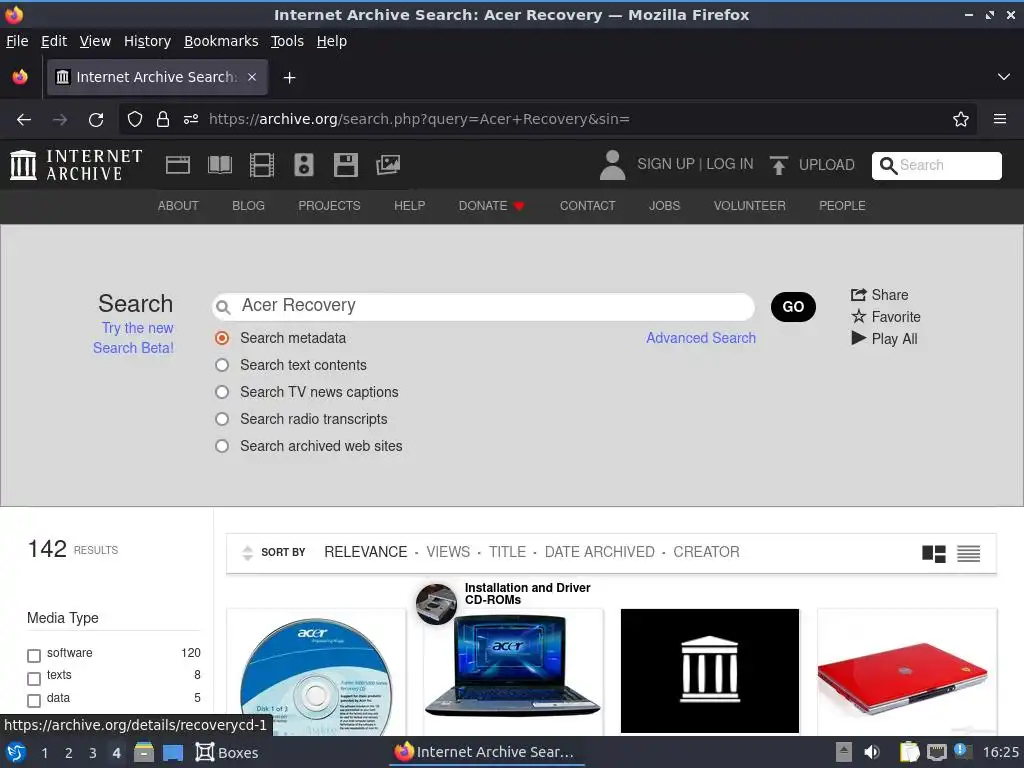The height and width of the screenshot is (768, 1024).
Task: Open the DONATE navigation link
Action: click(x=491, y=206)
